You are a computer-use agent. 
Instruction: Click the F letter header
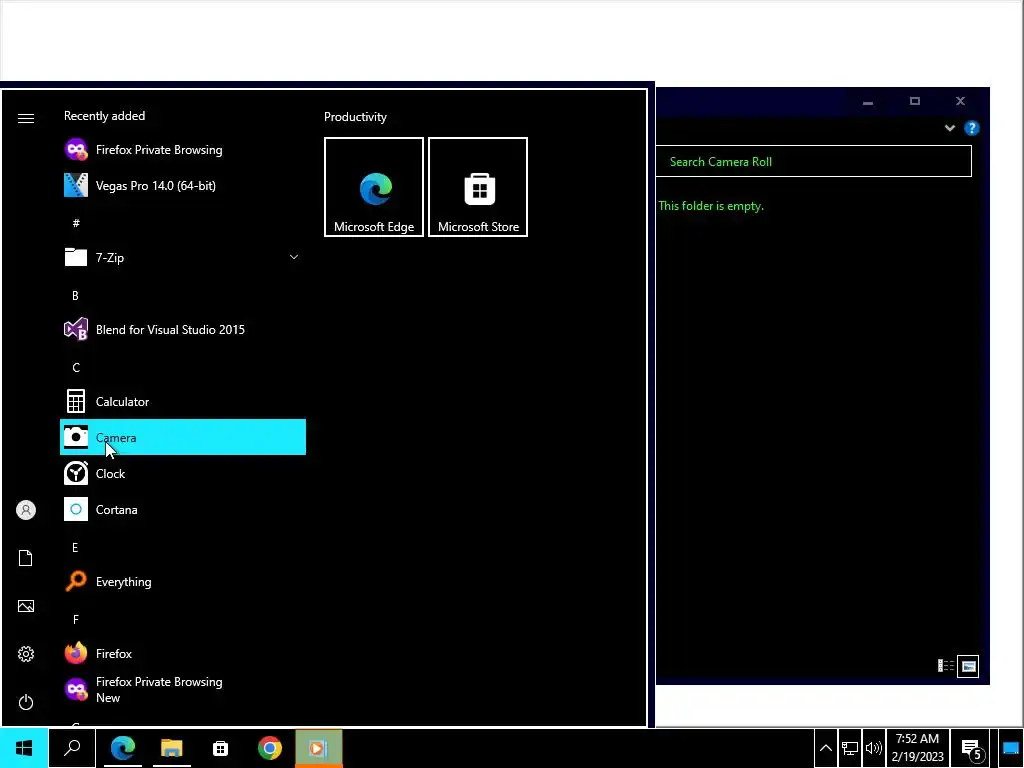[76, 620]
